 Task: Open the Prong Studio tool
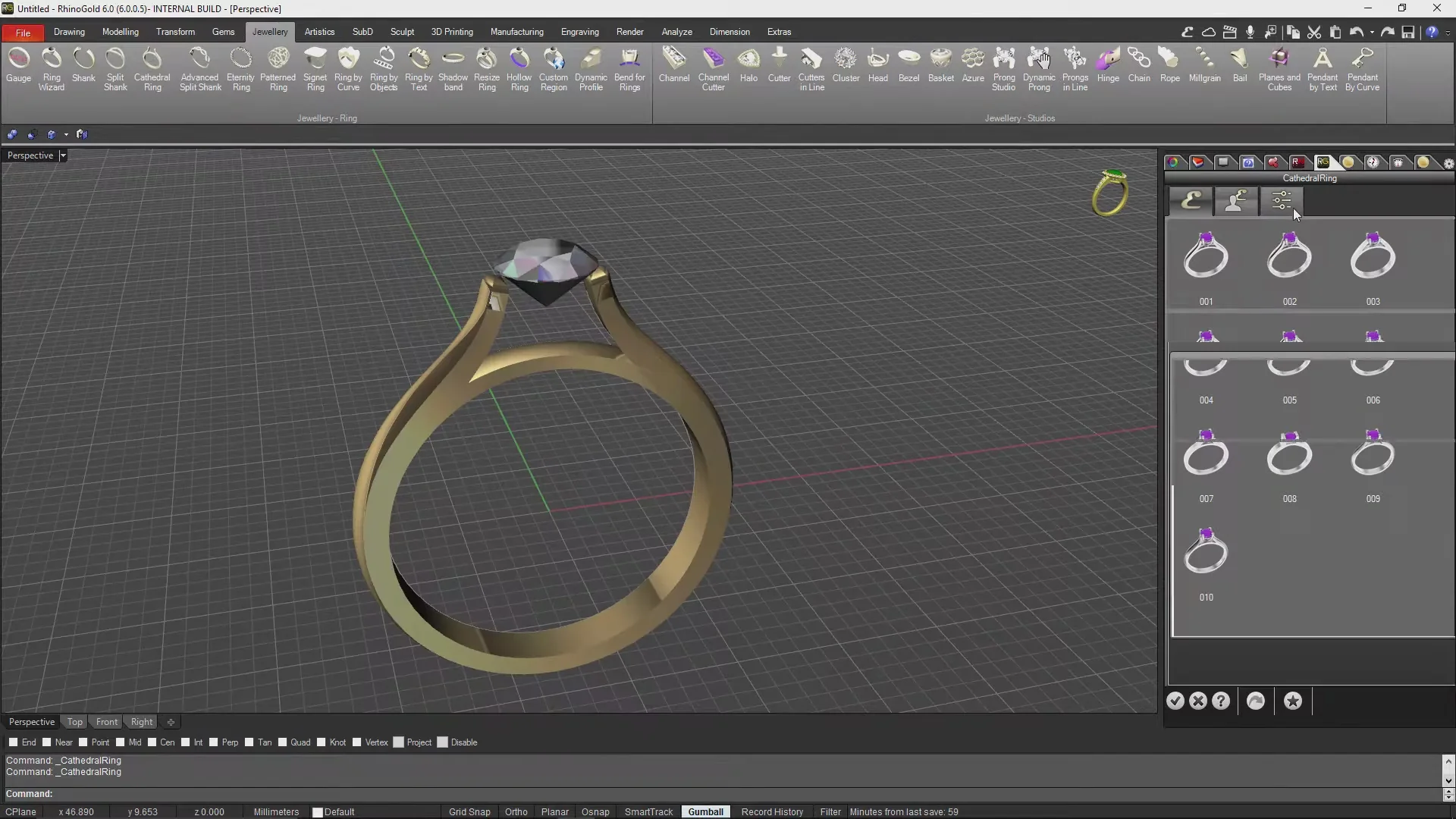(x=1004, y=69)
